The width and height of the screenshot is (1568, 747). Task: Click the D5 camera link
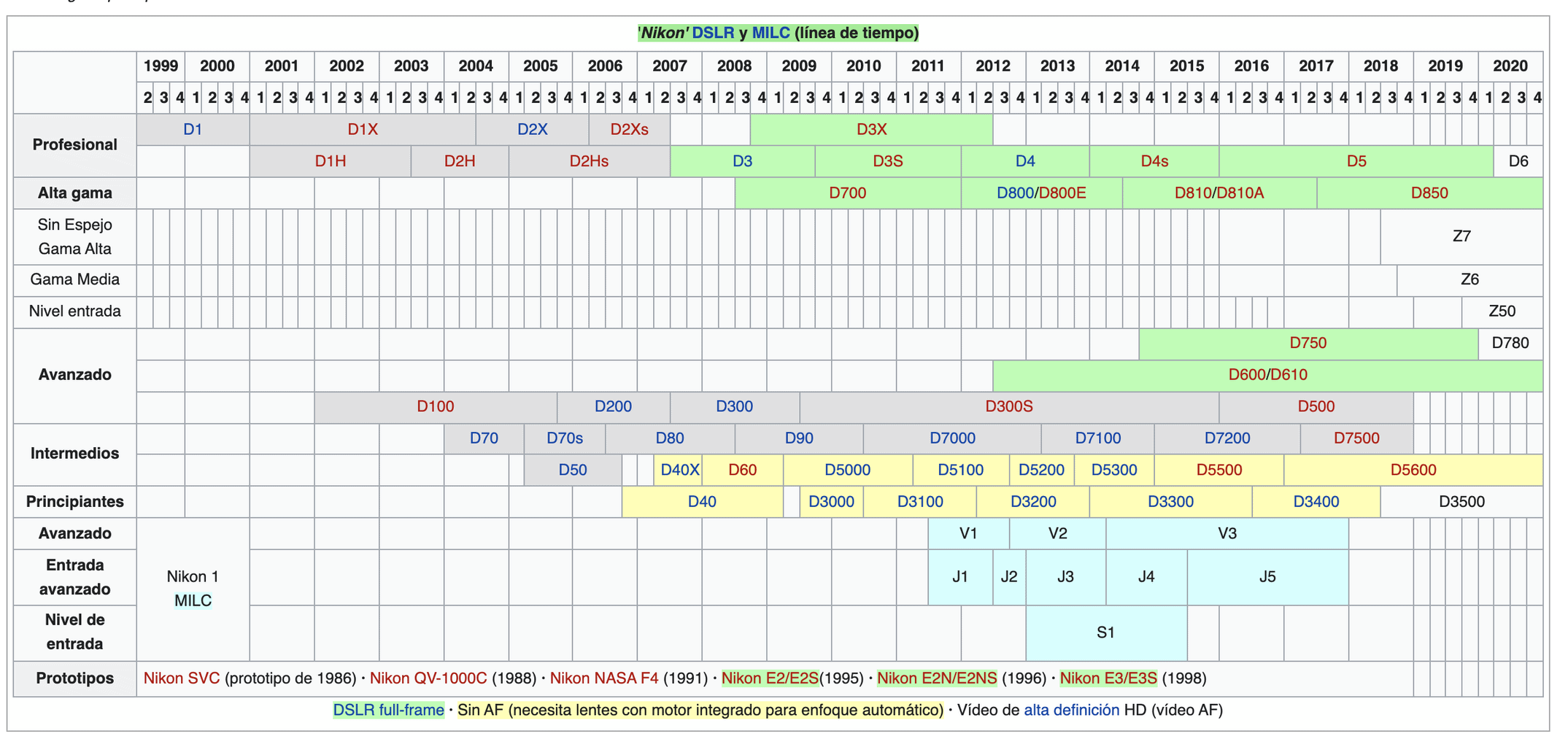(x=1356, y=161)
